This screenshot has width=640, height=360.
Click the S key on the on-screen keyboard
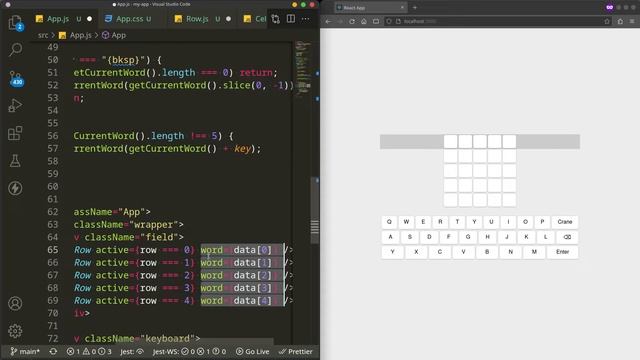(410, 237)
